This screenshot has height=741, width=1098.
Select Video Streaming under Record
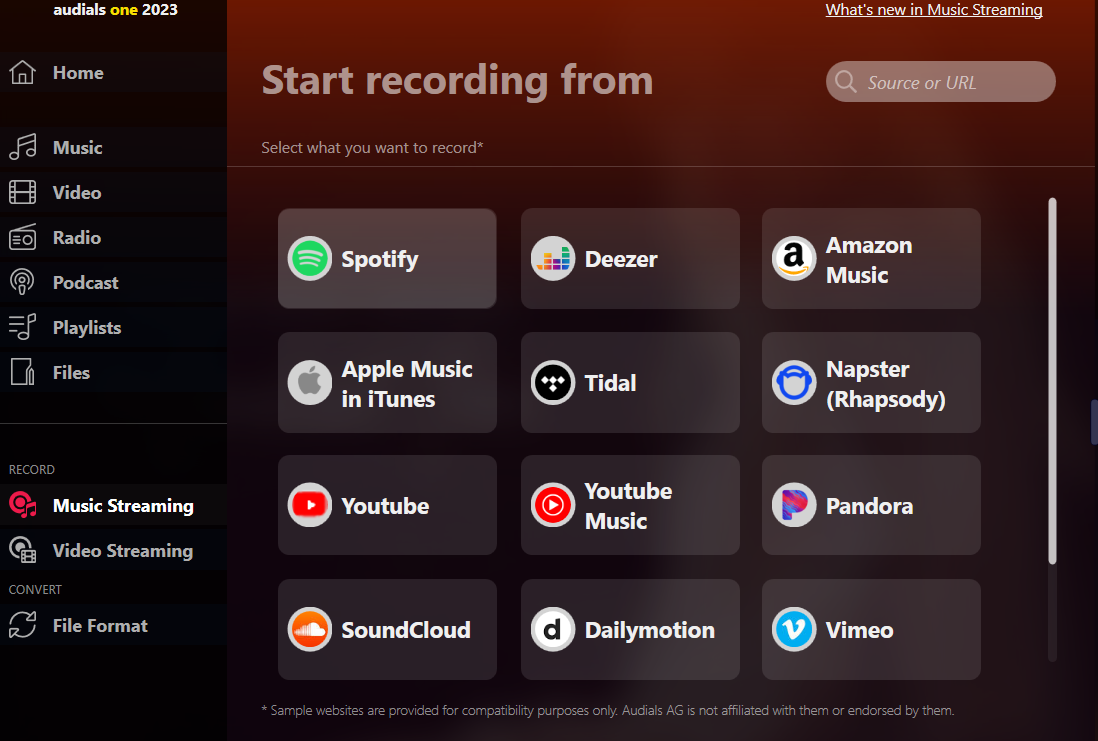tap(123, 550)
